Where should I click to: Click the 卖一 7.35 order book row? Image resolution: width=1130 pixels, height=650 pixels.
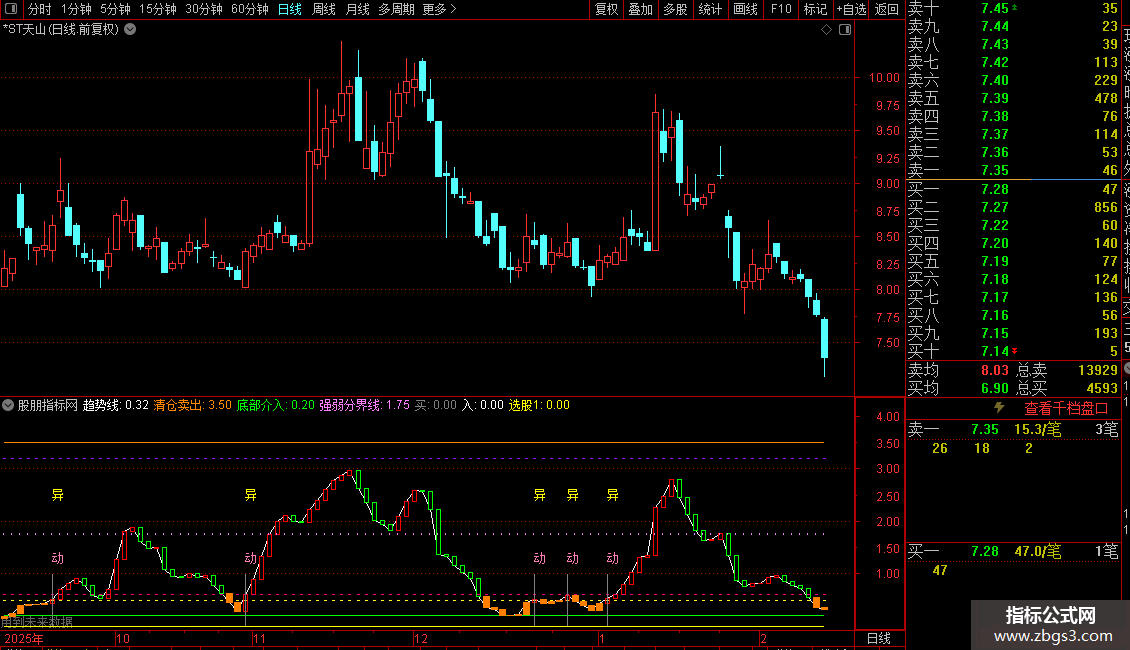(1013, 170)
